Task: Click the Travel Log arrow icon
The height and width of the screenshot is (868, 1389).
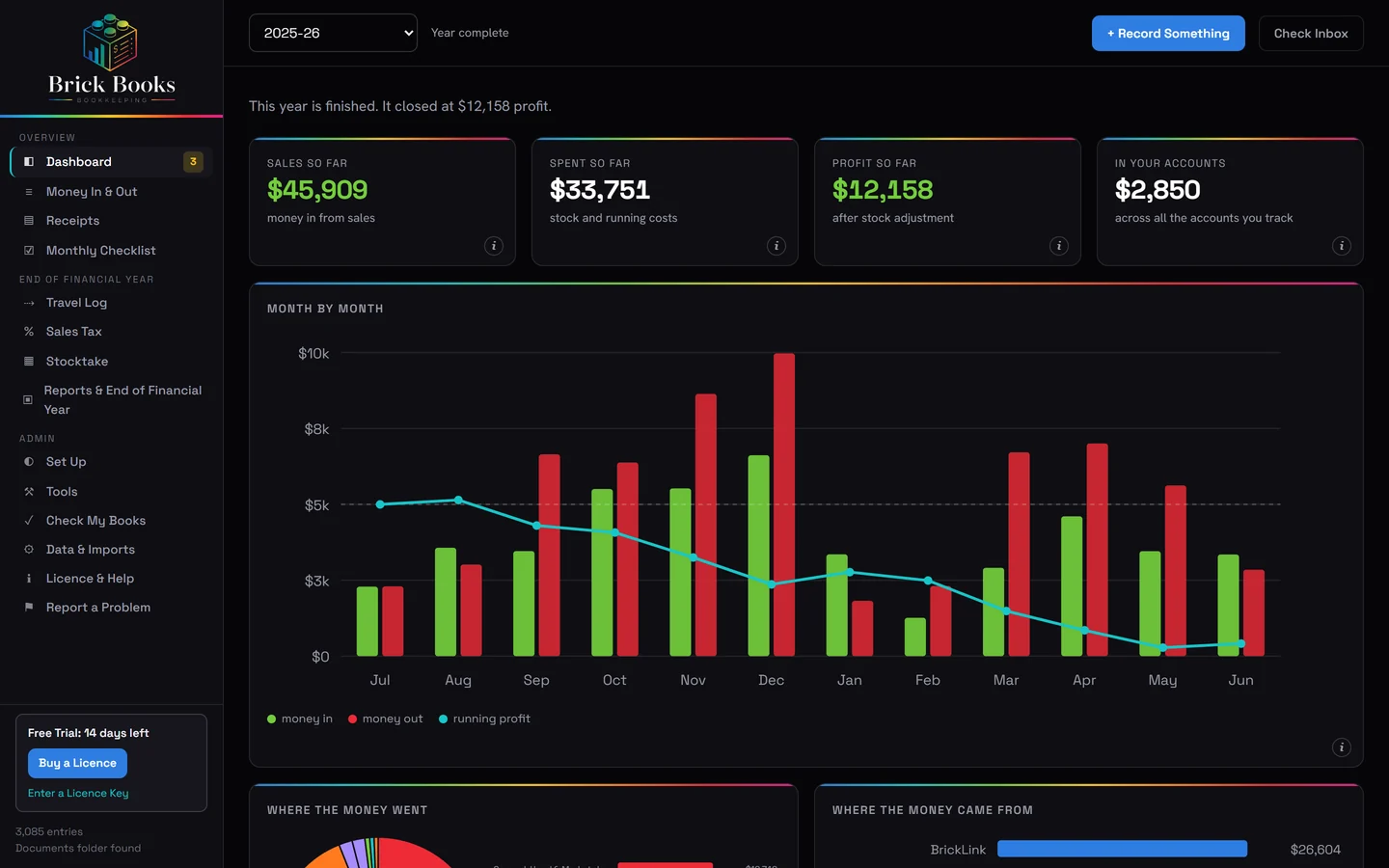Action: tap(29, 303)
